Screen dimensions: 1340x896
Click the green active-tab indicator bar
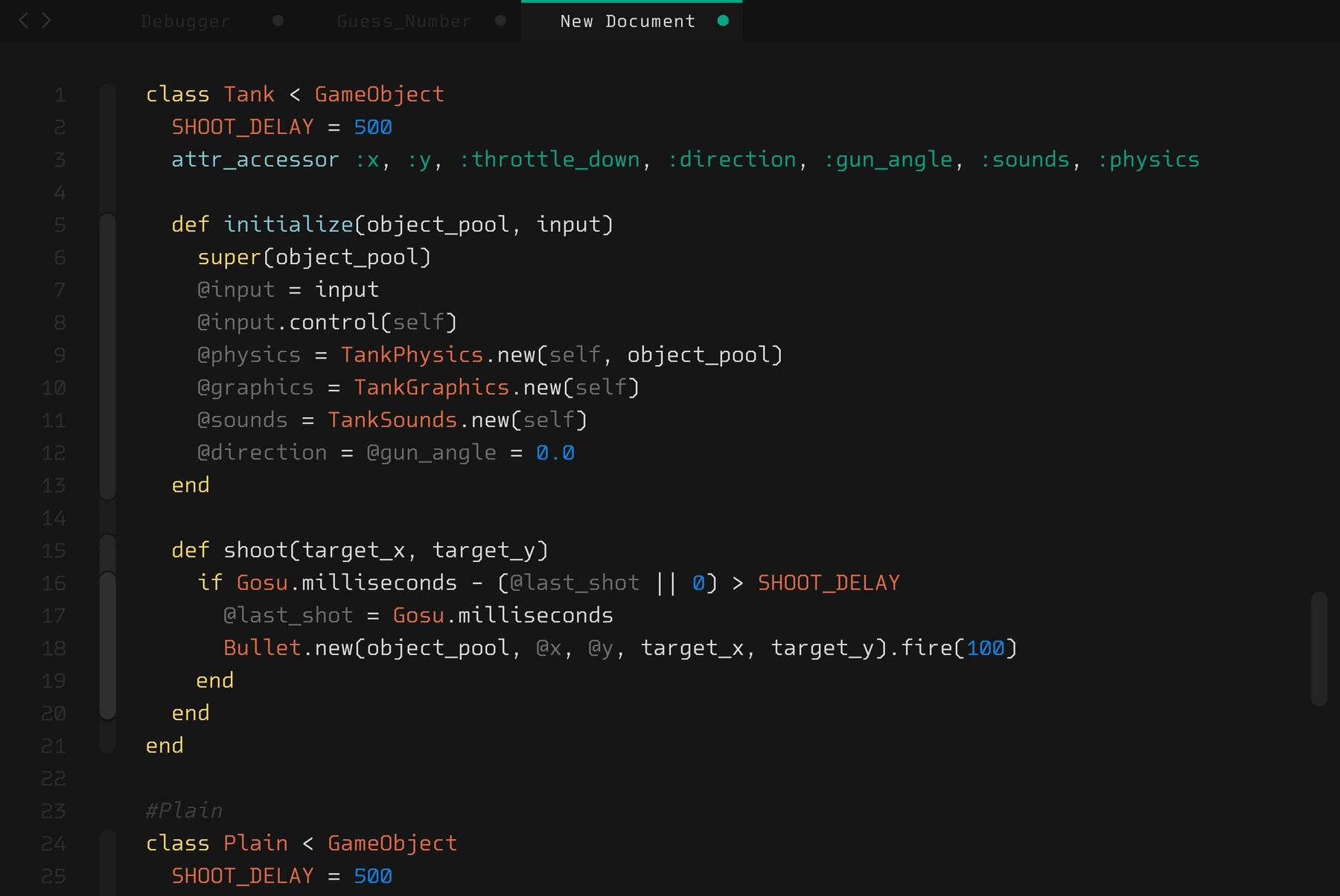point(632,4)
